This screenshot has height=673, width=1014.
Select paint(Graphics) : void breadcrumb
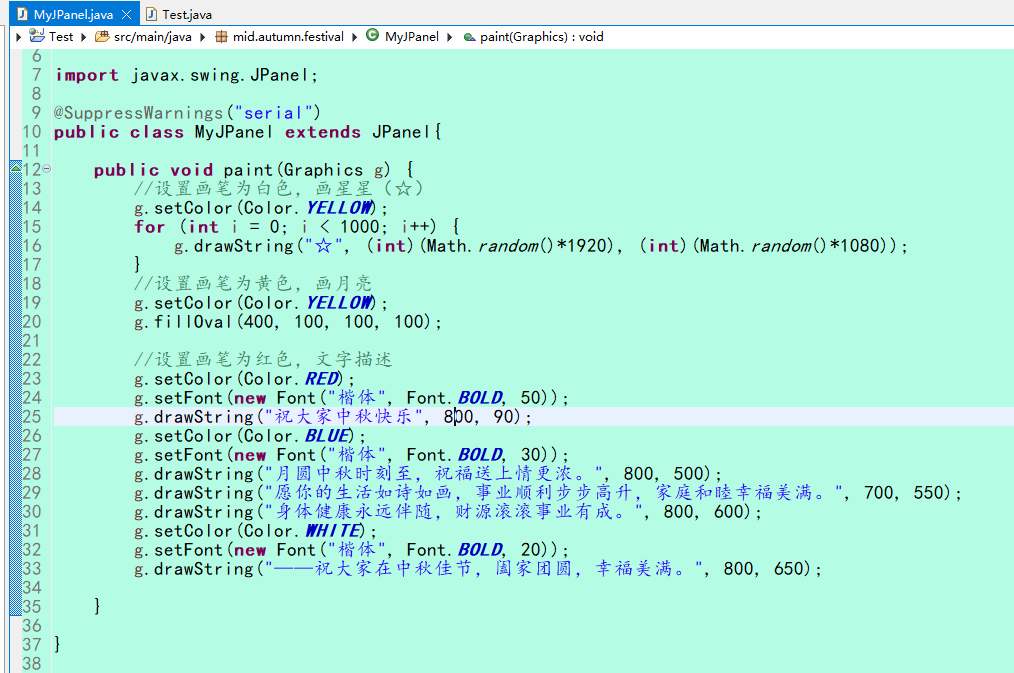[542, 37]
